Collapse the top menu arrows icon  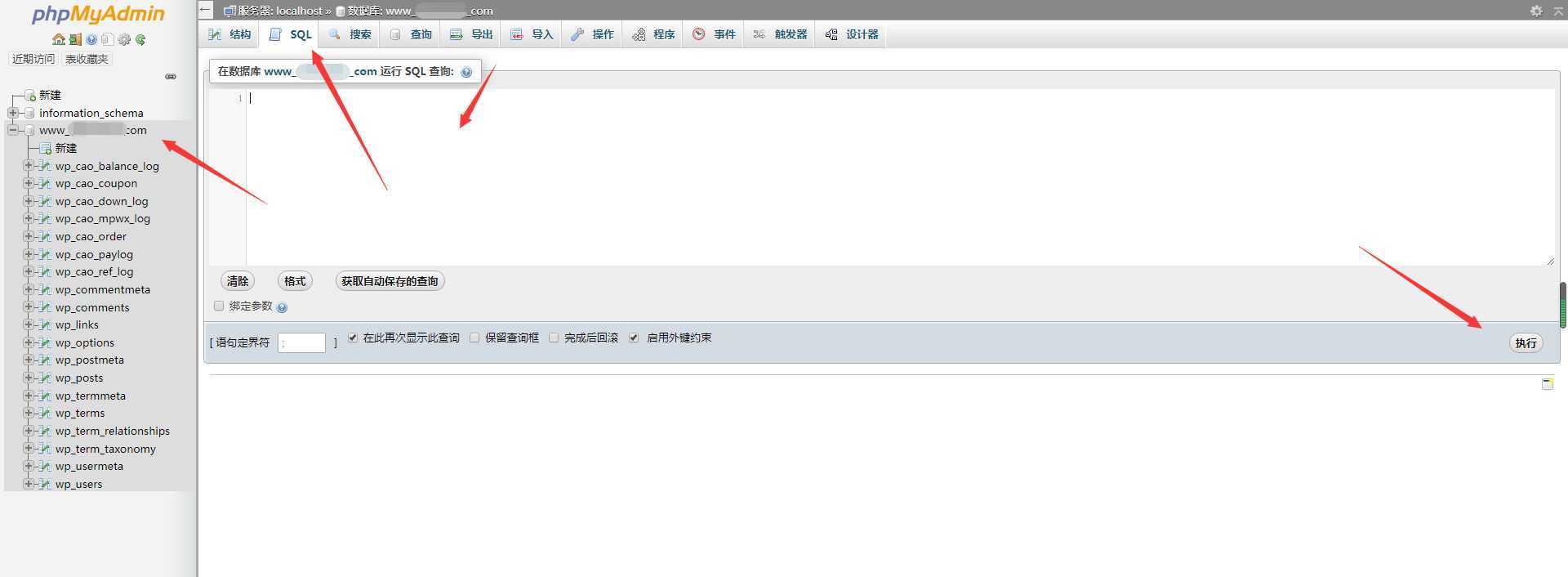[x=1557, y=11]
